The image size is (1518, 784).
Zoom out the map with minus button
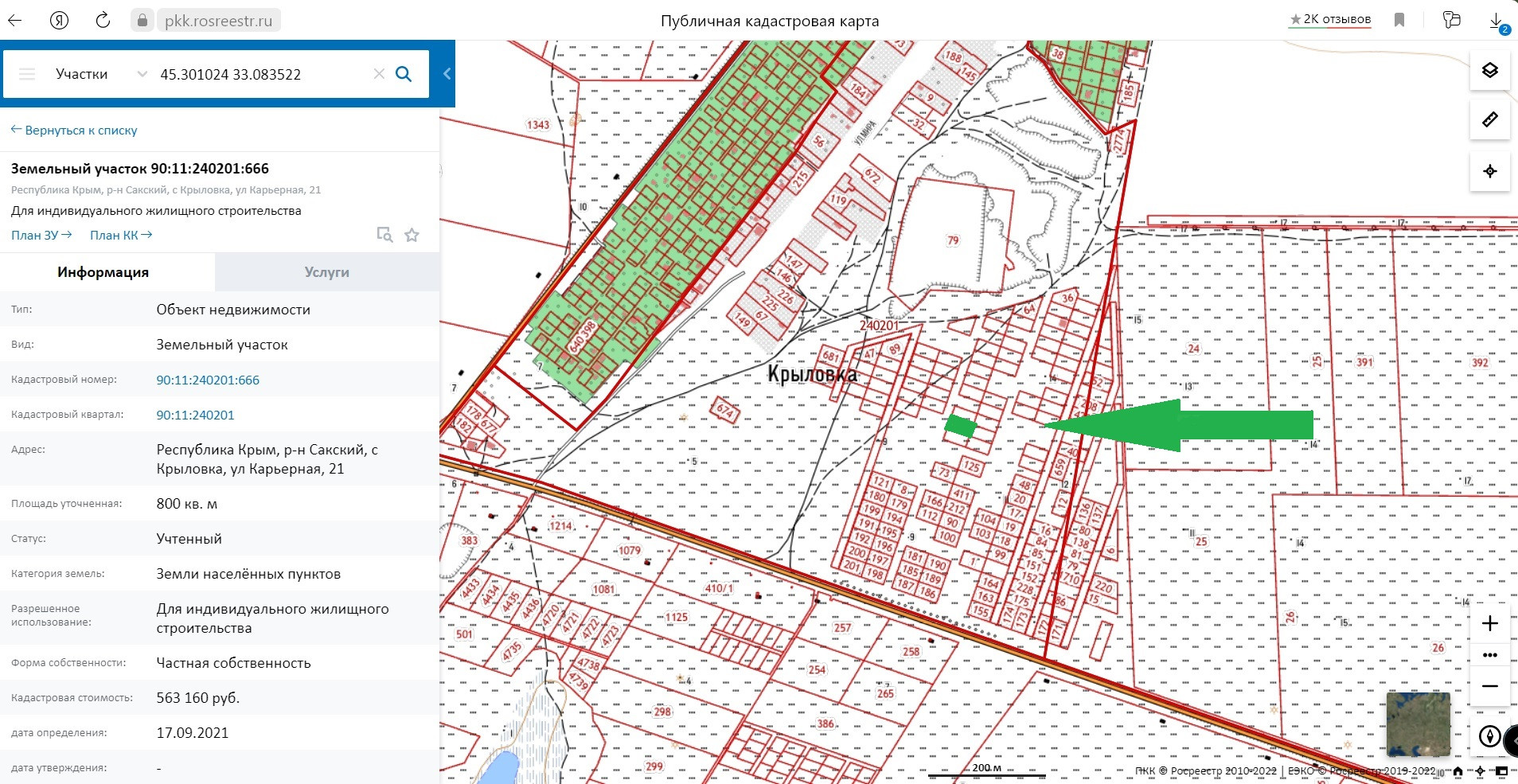pyautogui.click(x=1489, y=686)
